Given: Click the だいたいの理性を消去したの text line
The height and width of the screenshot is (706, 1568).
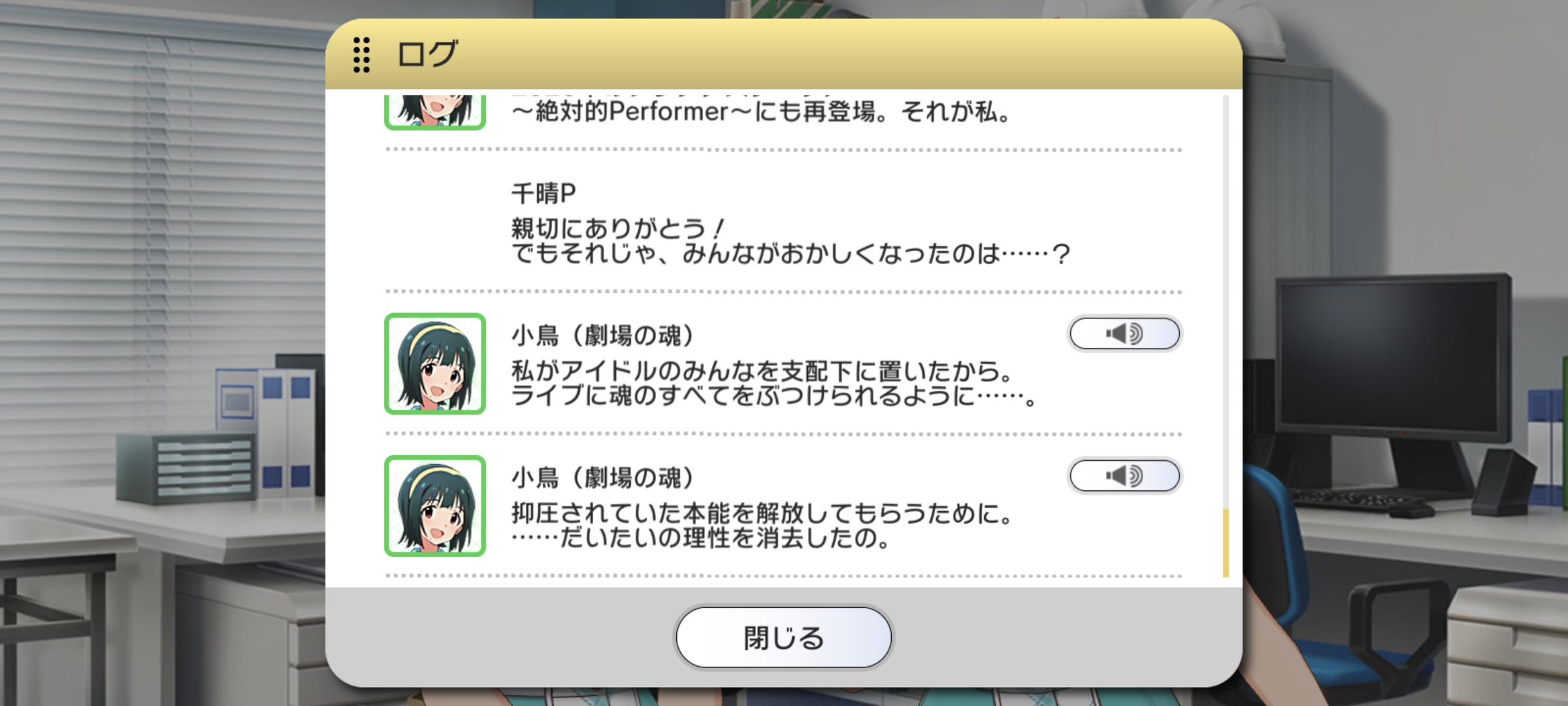Looking at the screenshot, I should [x=700, y=538].
